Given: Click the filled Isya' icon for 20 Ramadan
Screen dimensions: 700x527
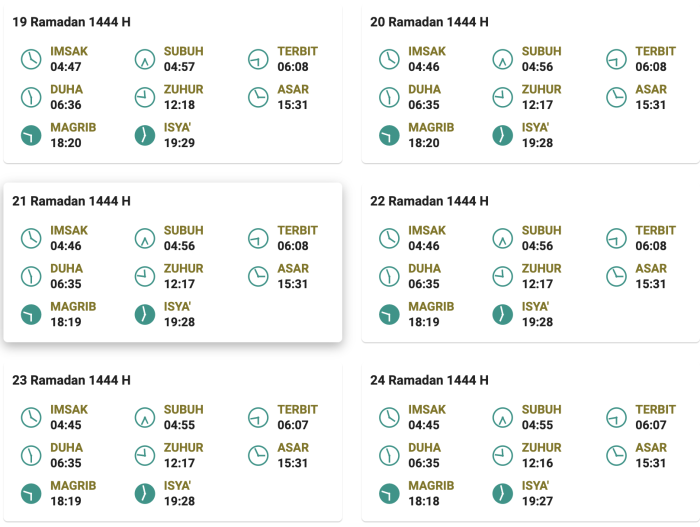Looking at the screenshot, I should click(502, 135).
